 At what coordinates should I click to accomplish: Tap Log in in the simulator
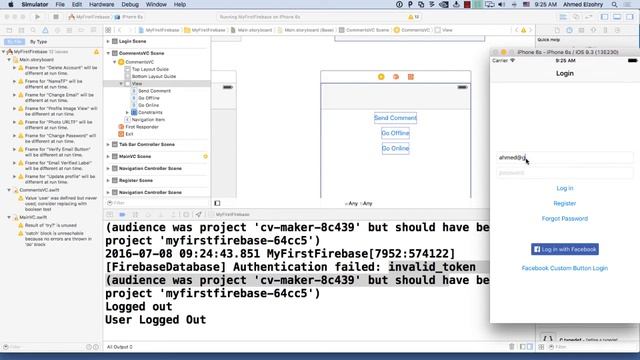(565, 188)
